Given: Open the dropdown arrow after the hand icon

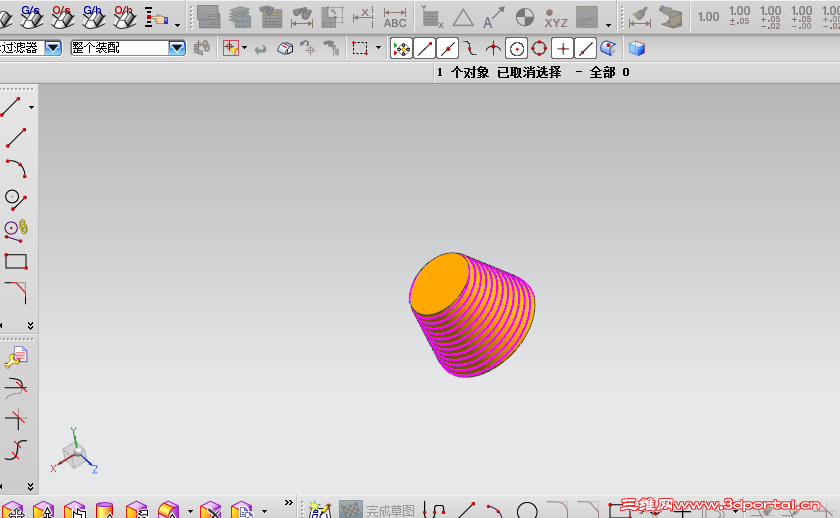Looking at the screenshot, I should point(177,25).
